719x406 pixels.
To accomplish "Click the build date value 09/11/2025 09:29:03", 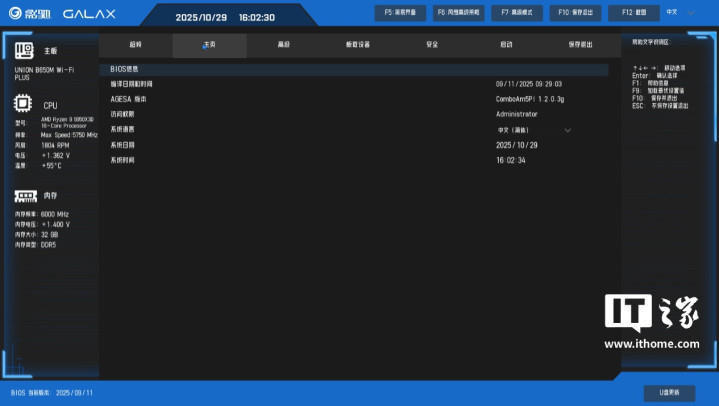I will 529,84.
